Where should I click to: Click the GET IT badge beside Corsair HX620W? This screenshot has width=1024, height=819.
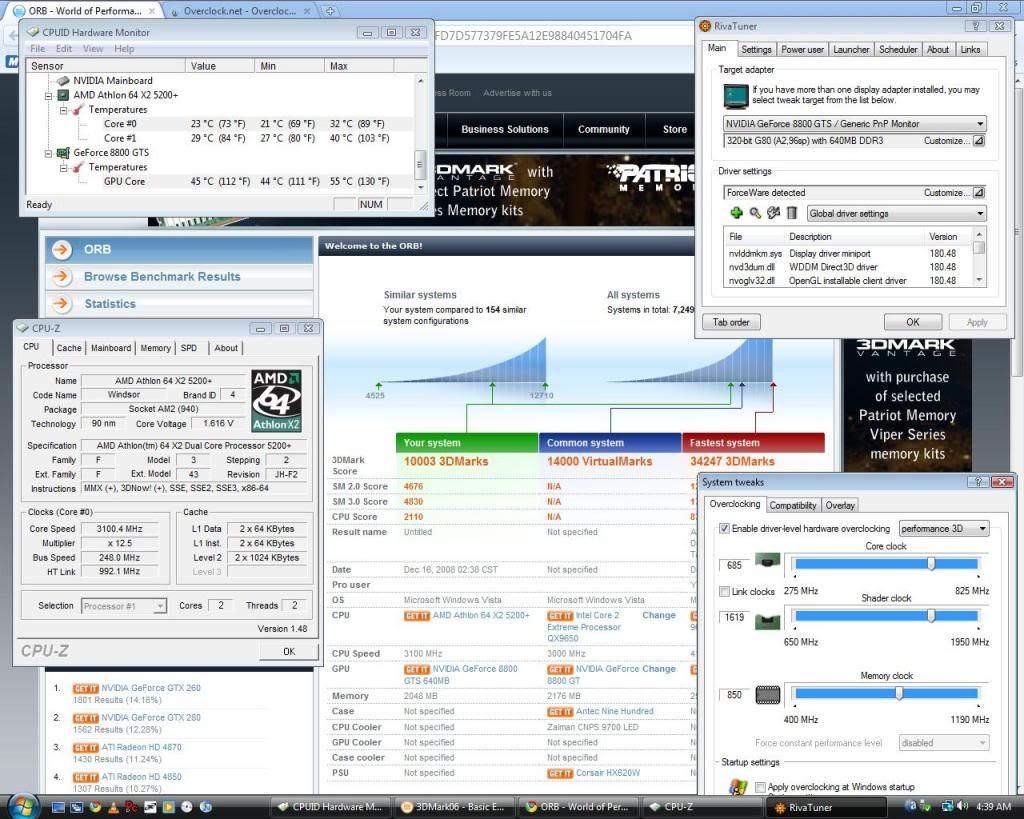(560, 773)
